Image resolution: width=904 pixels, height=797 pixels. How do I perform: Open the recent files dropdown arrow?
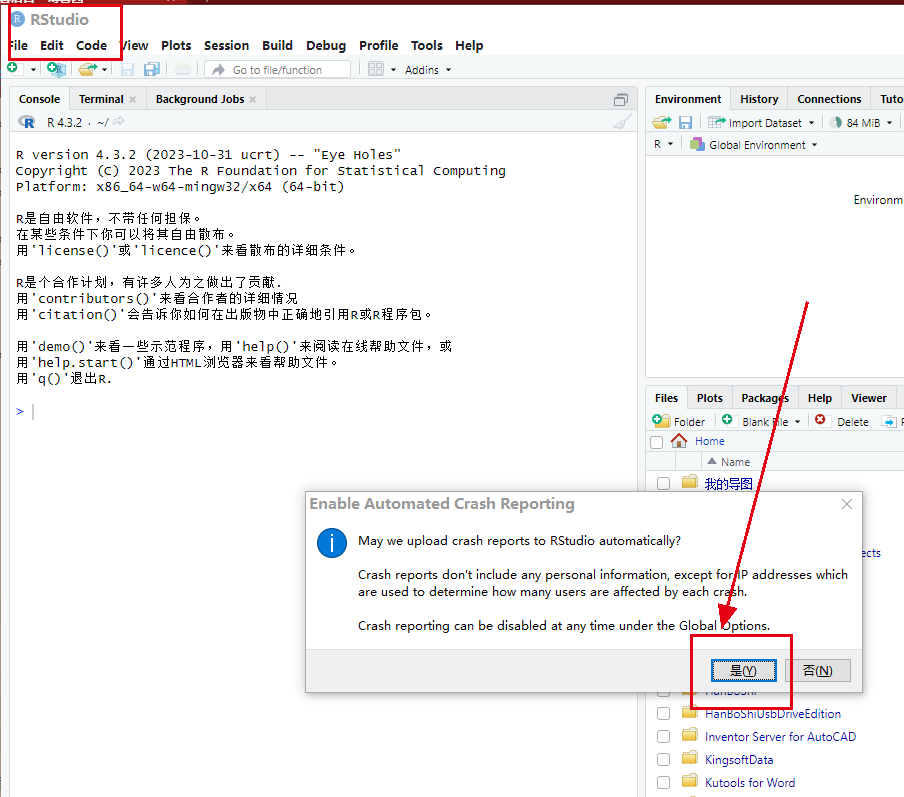tap(104, 70)
